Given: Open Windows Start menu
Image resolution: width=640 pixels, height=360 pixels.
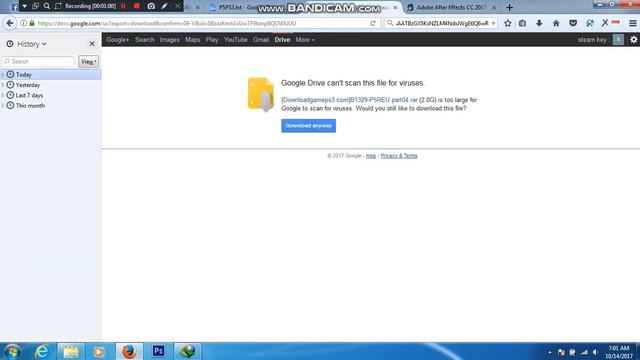Looking at the screenshot, I should pos(13,351).
